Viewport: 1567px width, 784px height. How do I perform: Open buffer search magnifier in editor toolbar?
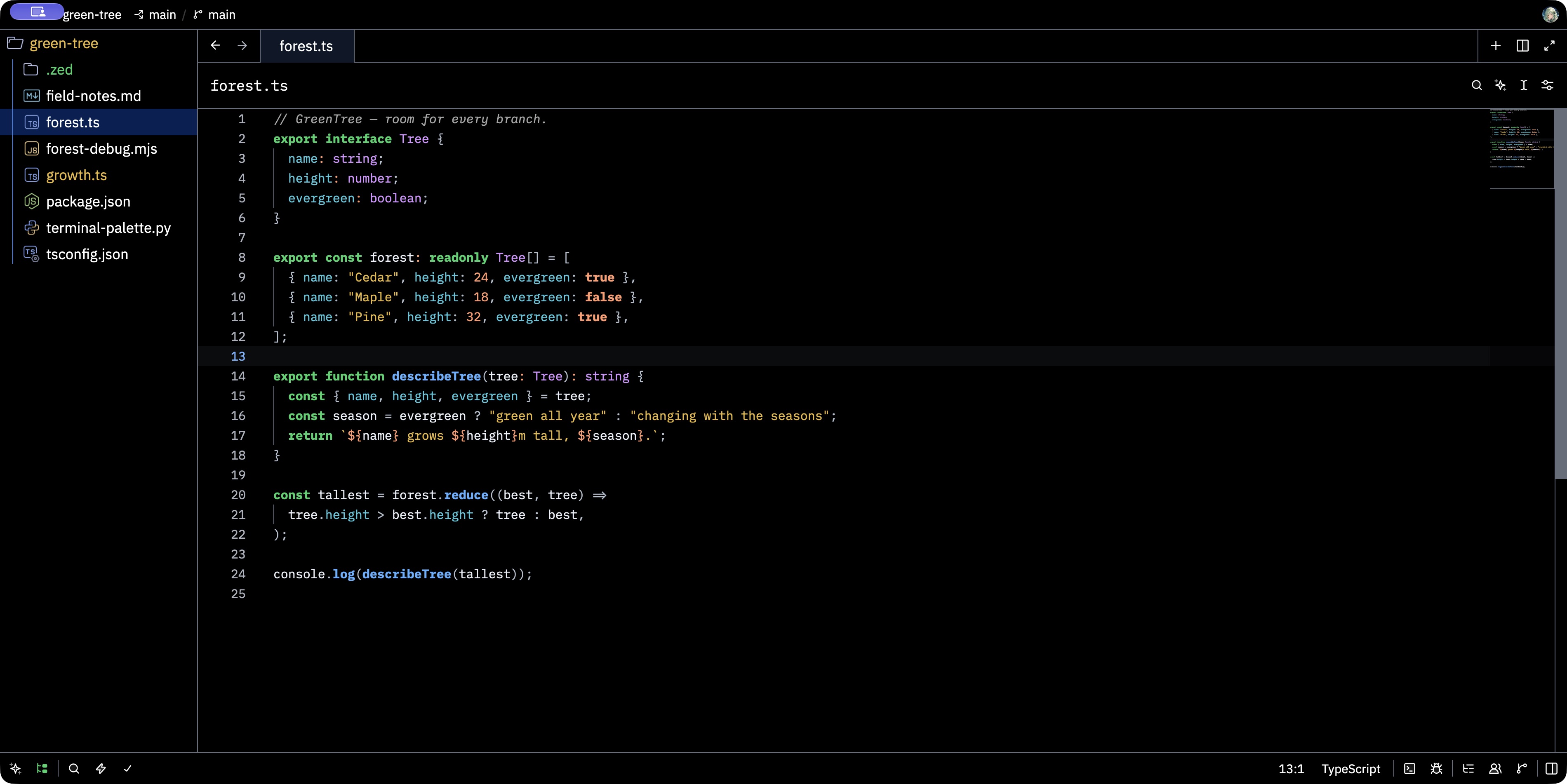coord(1476,85)
